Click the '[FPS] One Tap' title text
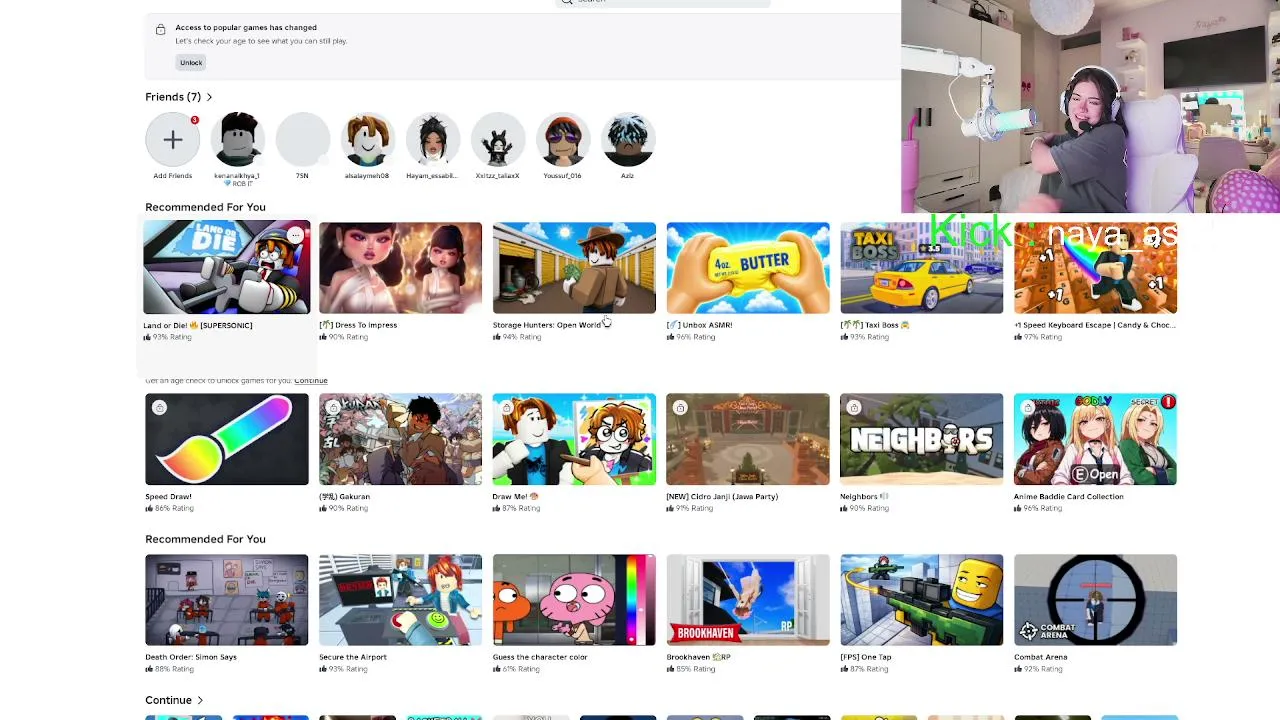Image resolution: width=1280 pixels, height=720 pixels. (866, 657)
